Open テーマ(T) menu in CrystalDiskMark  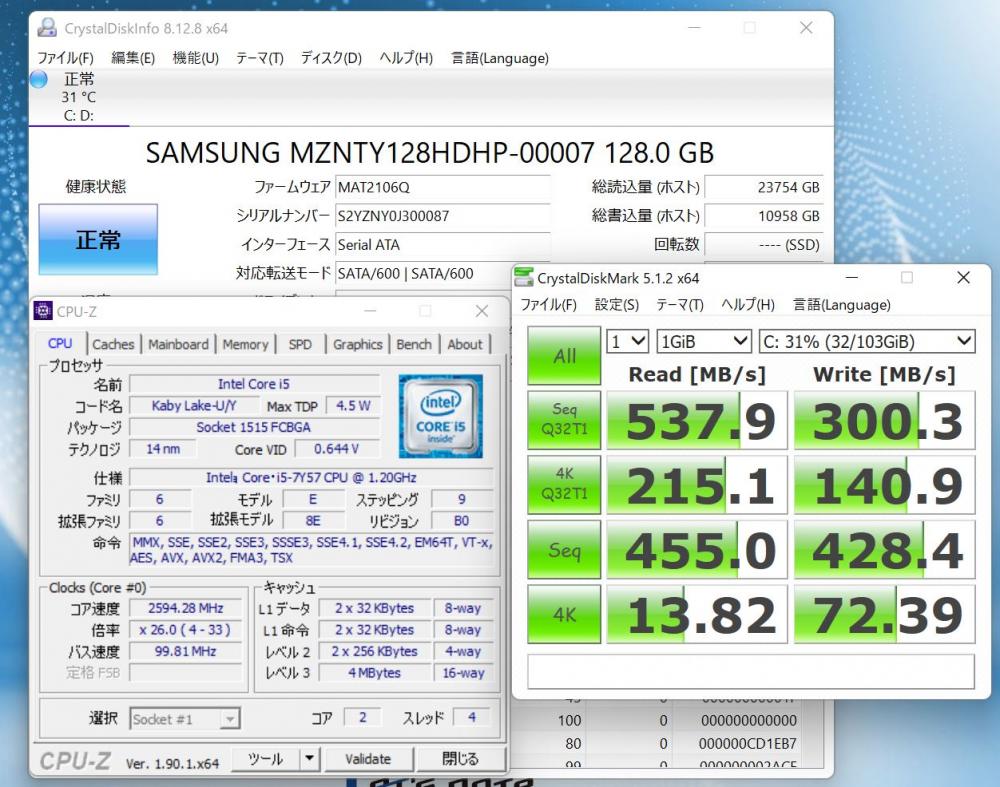point(680,305)
